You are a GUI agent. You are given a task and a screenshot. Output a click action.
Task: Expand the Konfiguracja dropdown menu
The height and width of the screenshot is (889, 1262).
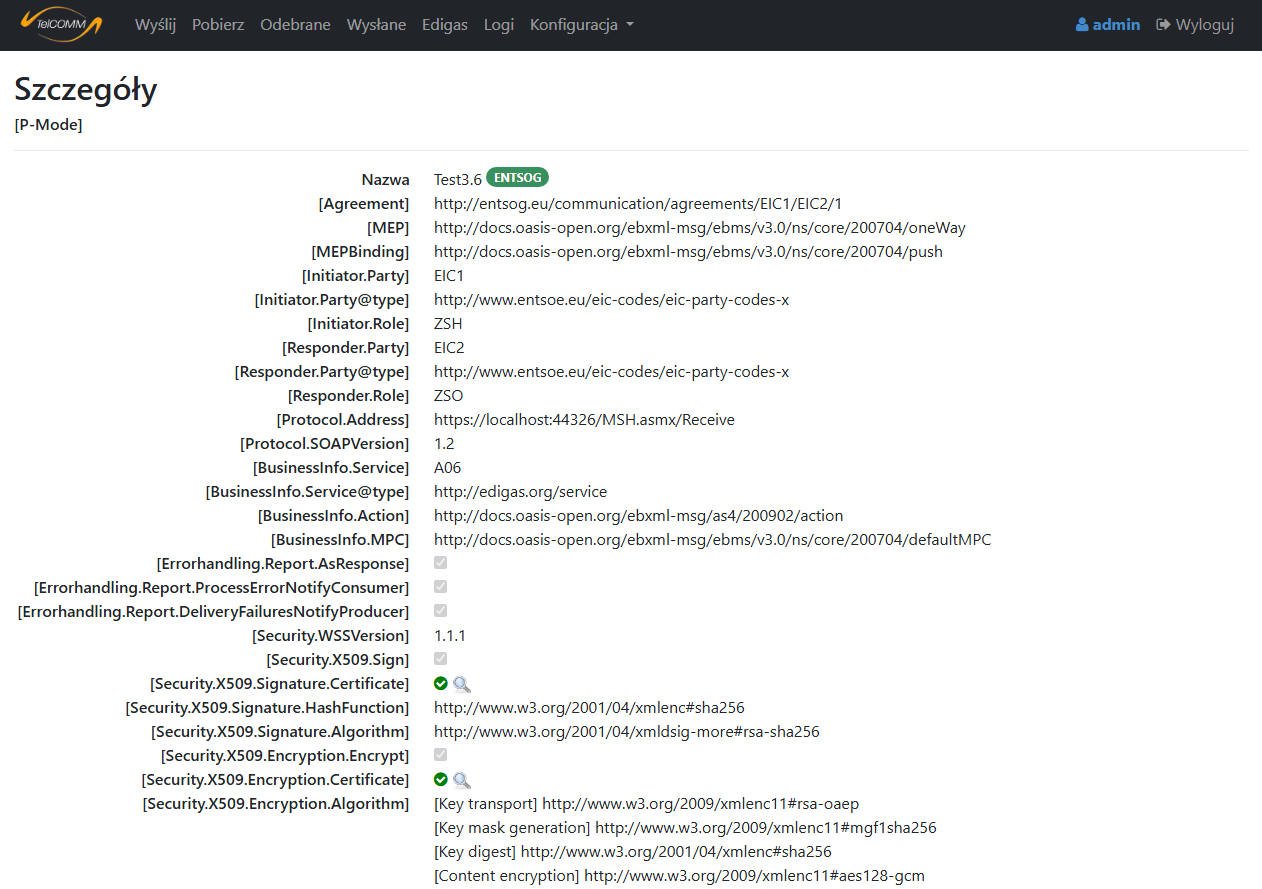click(x=581, y=25)
